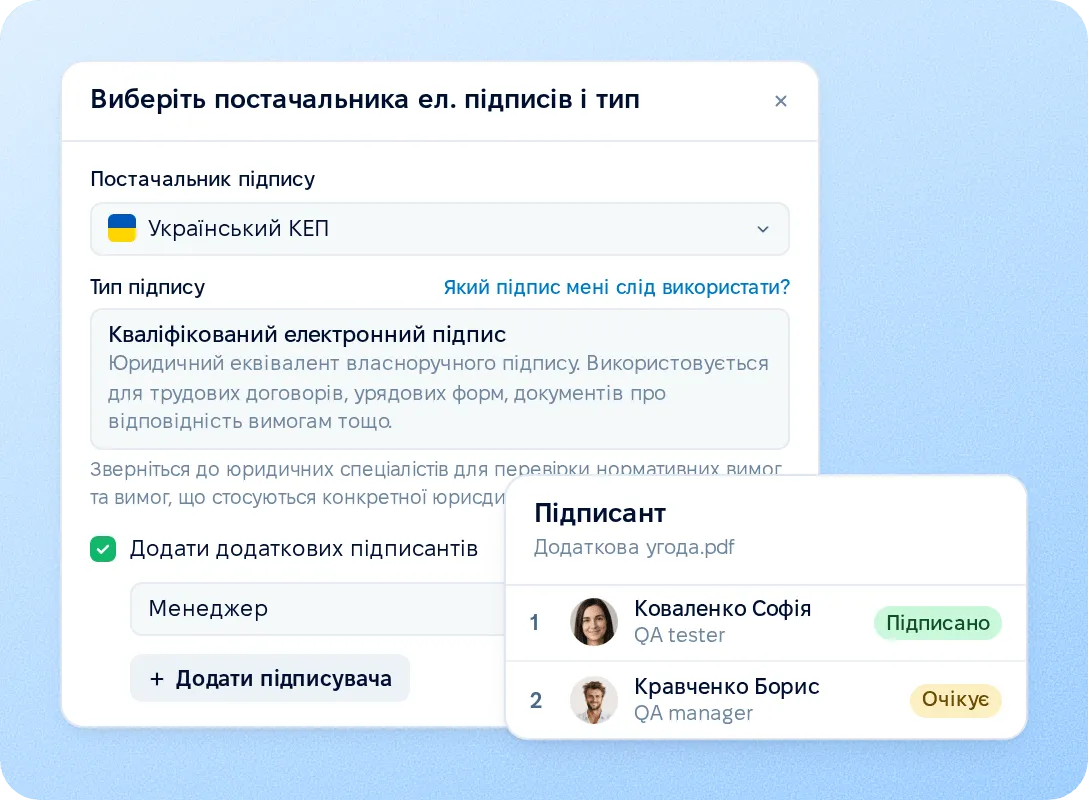The height and width of the screenshot is (800, 1088).
Task: Click 'Додаткова угода.pdf' file name
Action: point(634,547)
